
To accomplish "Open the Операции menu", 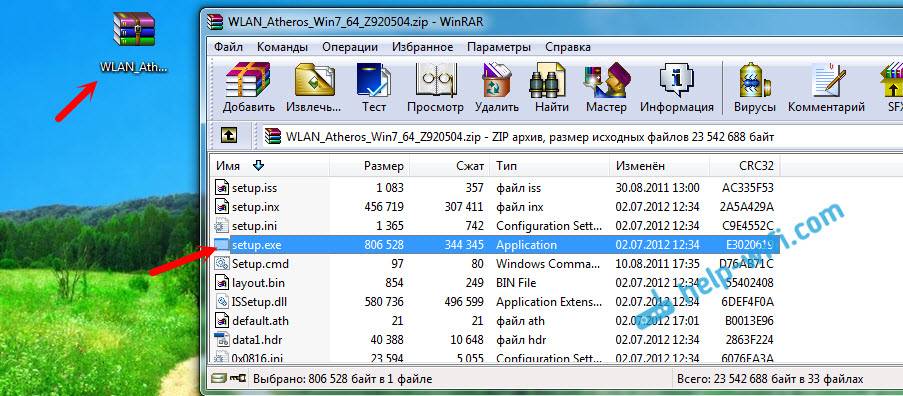I will [x=350, y=47].
